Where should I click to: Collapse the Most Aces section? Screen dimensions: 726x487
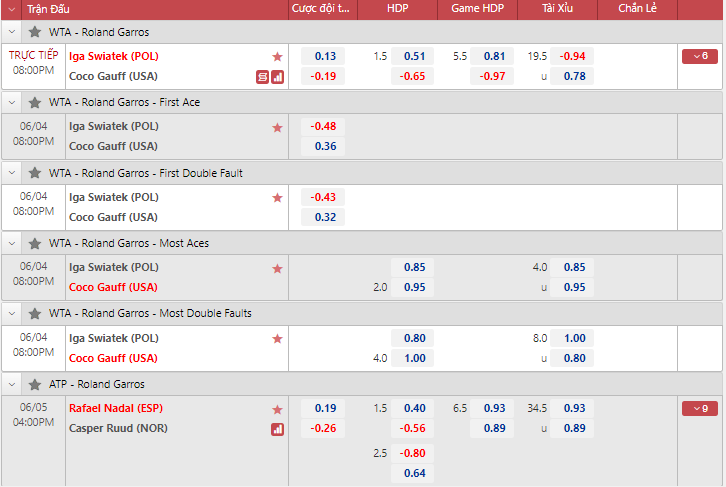tap(12, 244)
